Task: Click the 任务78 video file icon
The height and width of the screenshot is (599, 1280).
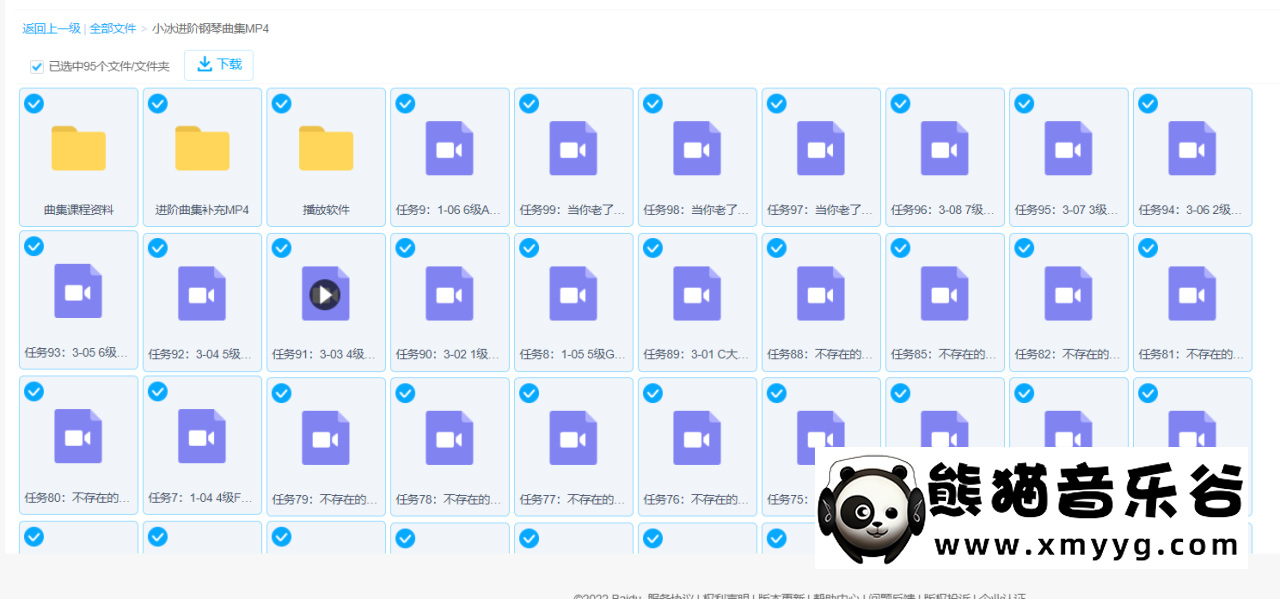Action: tap(449, 437)
